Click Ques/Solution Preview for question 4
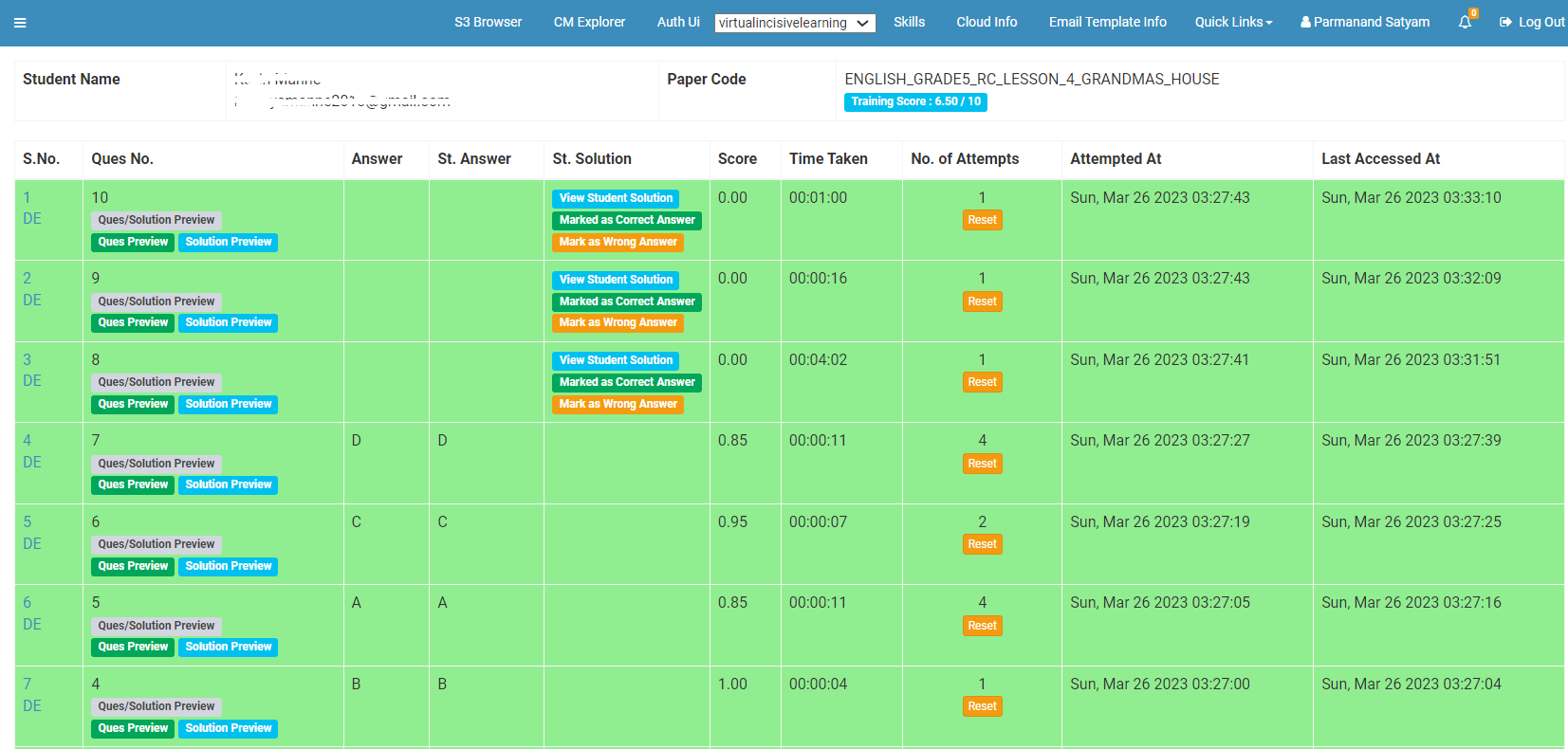1568x749 pixels. click(x=157, y=706)
